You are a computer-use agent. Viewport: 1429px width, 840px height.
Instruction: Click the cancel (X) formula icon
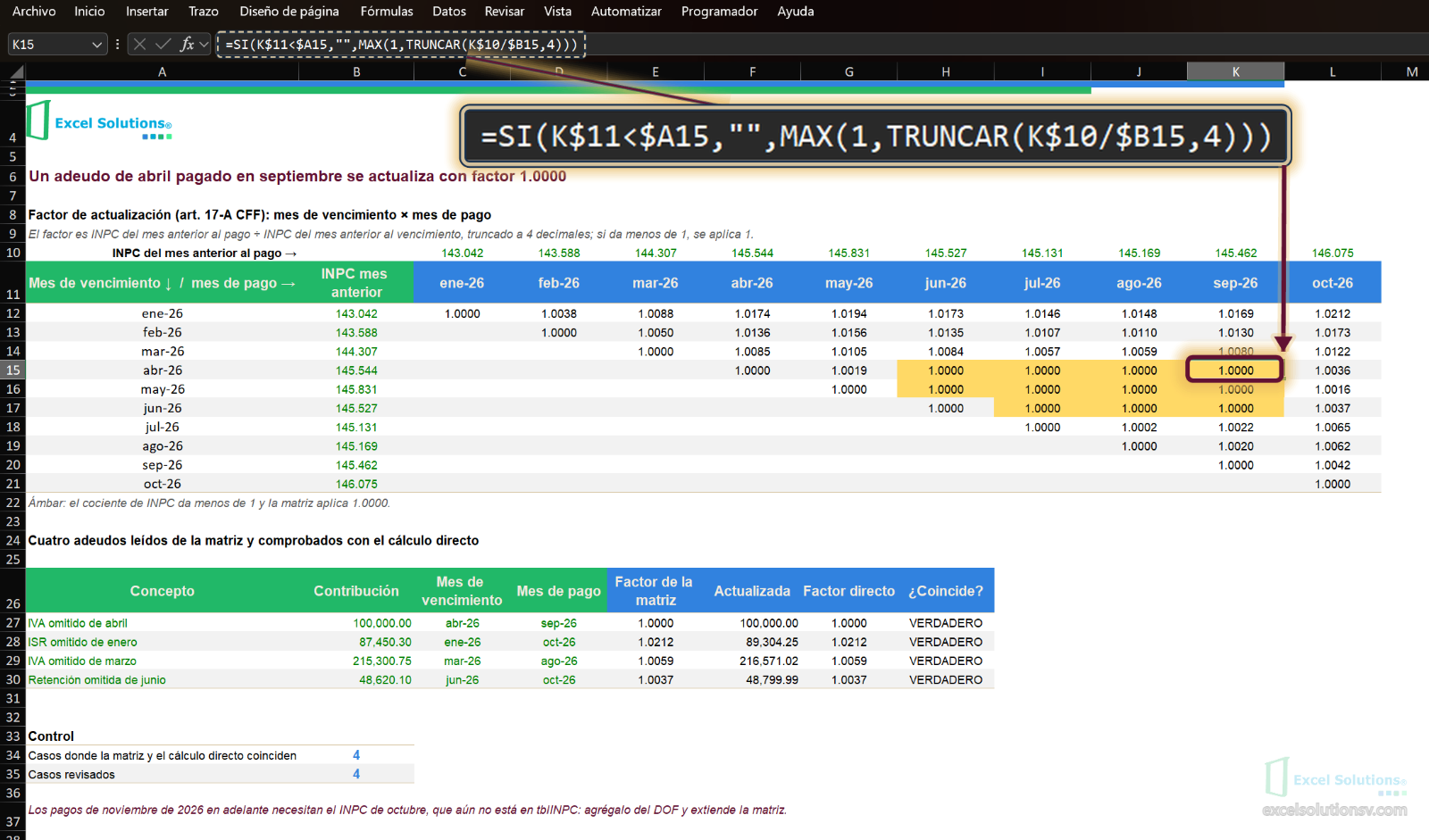[x=139, y=44]
